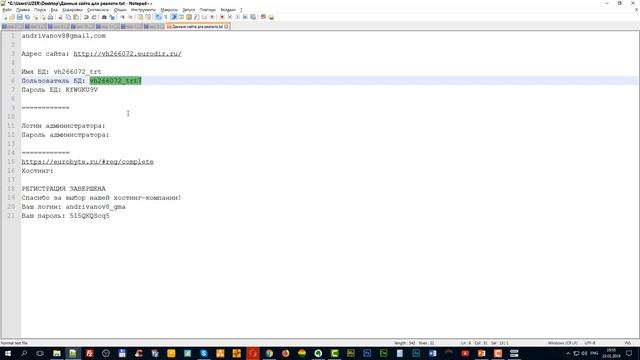Open Skype from the taskbar
Image resolution: width=640 pixels, height=360 pixels.
204,353
